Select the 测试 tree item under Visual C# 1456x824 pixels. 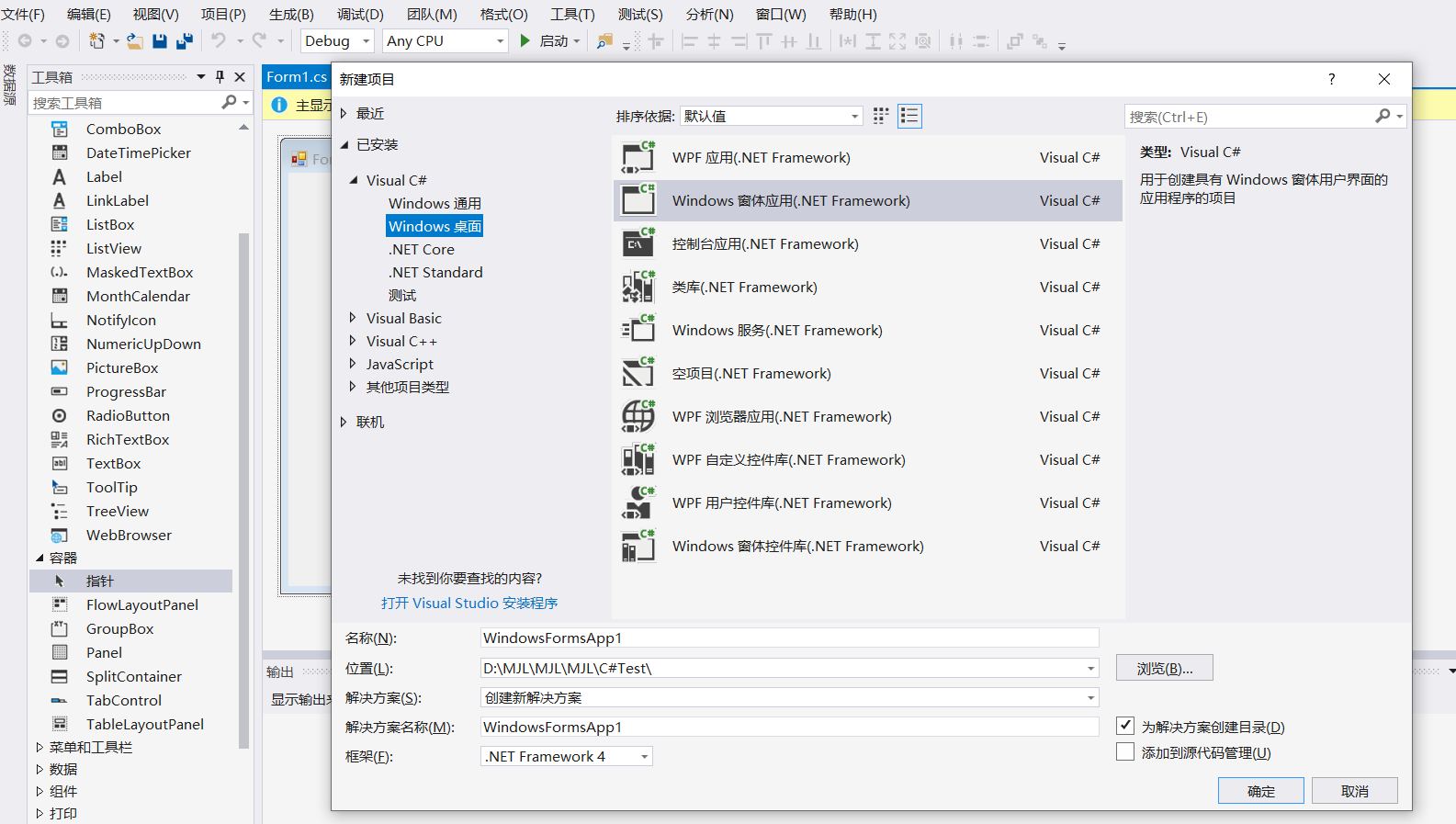(402, 295)
